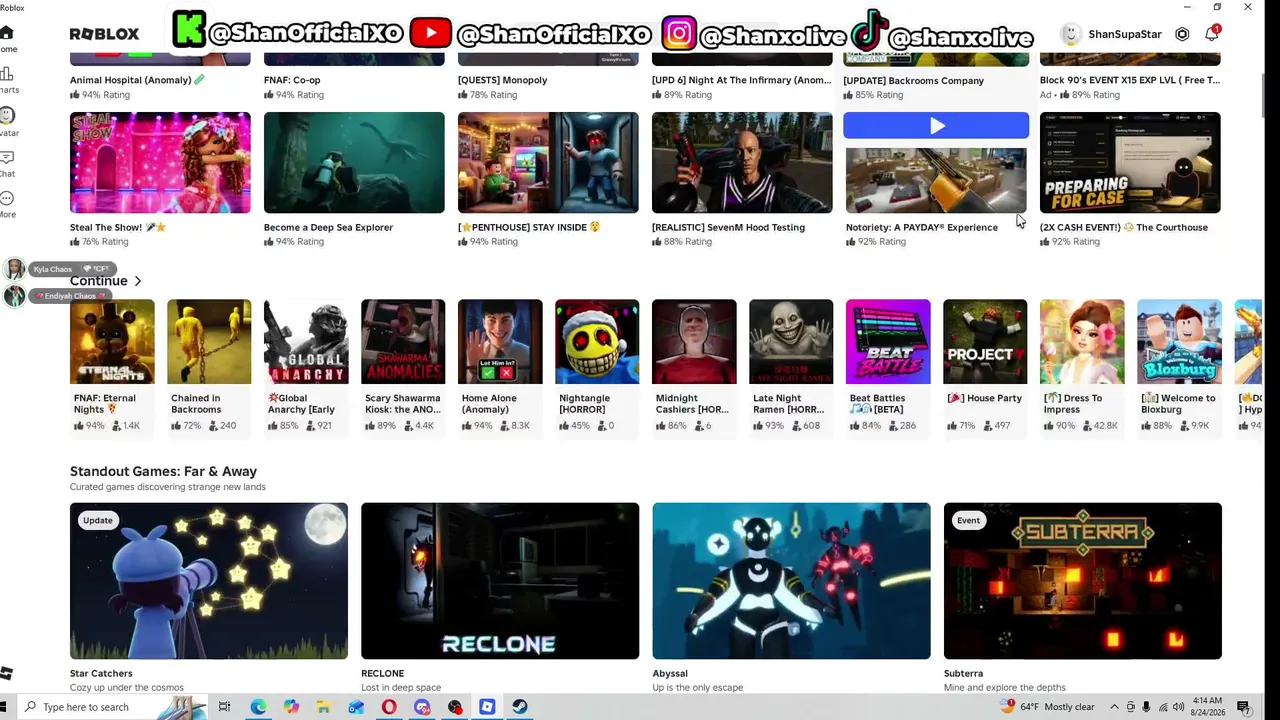Open Outlook from the taskbar
The height and width of the screenshot is (720, 1280).
click(356, 707)
